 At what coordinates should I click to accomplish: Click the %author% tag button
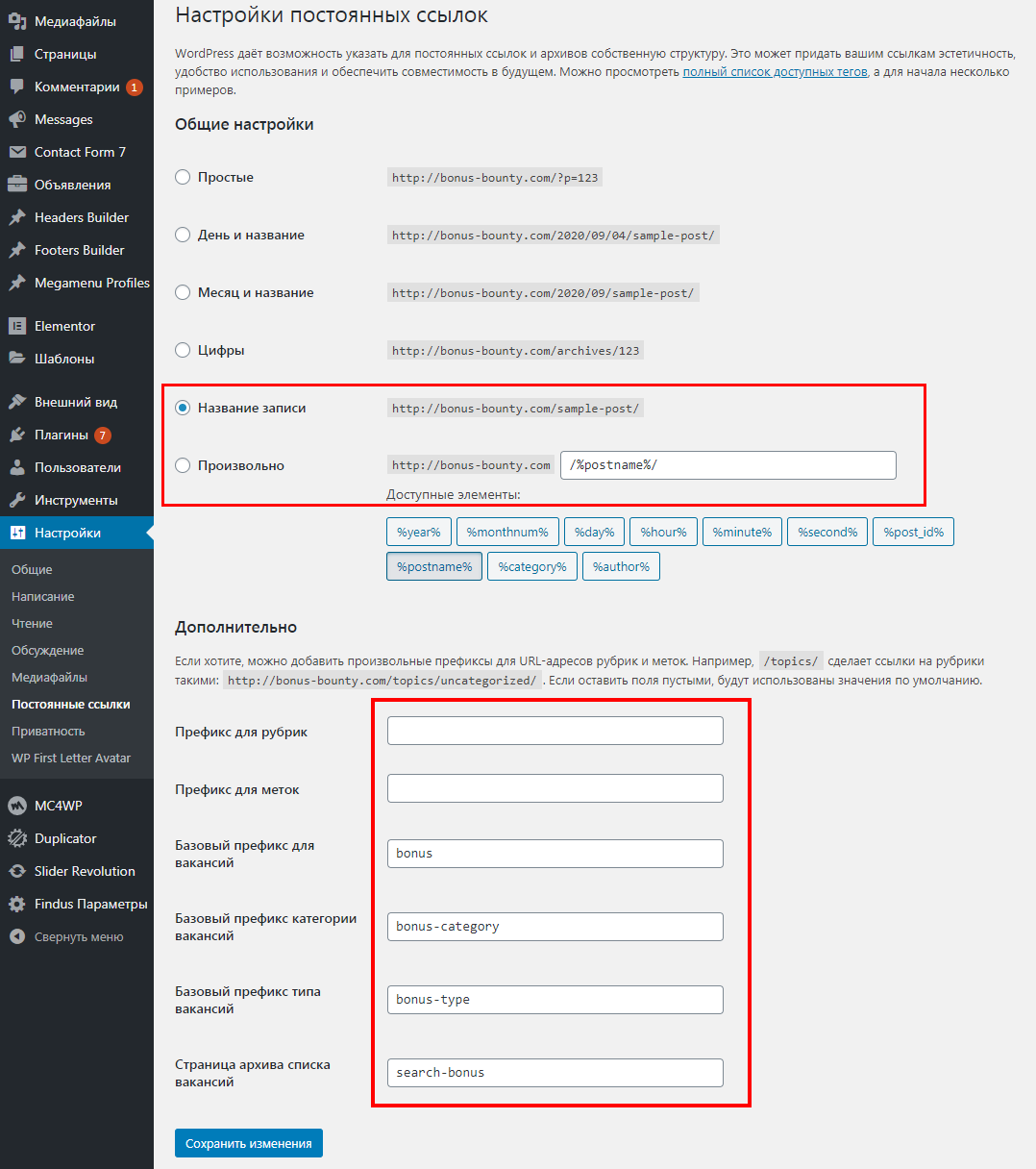[621, 566]
